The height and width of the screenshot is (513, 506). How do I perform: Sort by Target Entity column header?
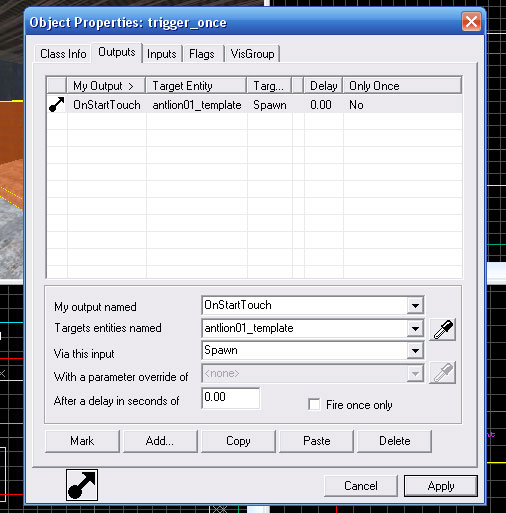click(196, 86)
